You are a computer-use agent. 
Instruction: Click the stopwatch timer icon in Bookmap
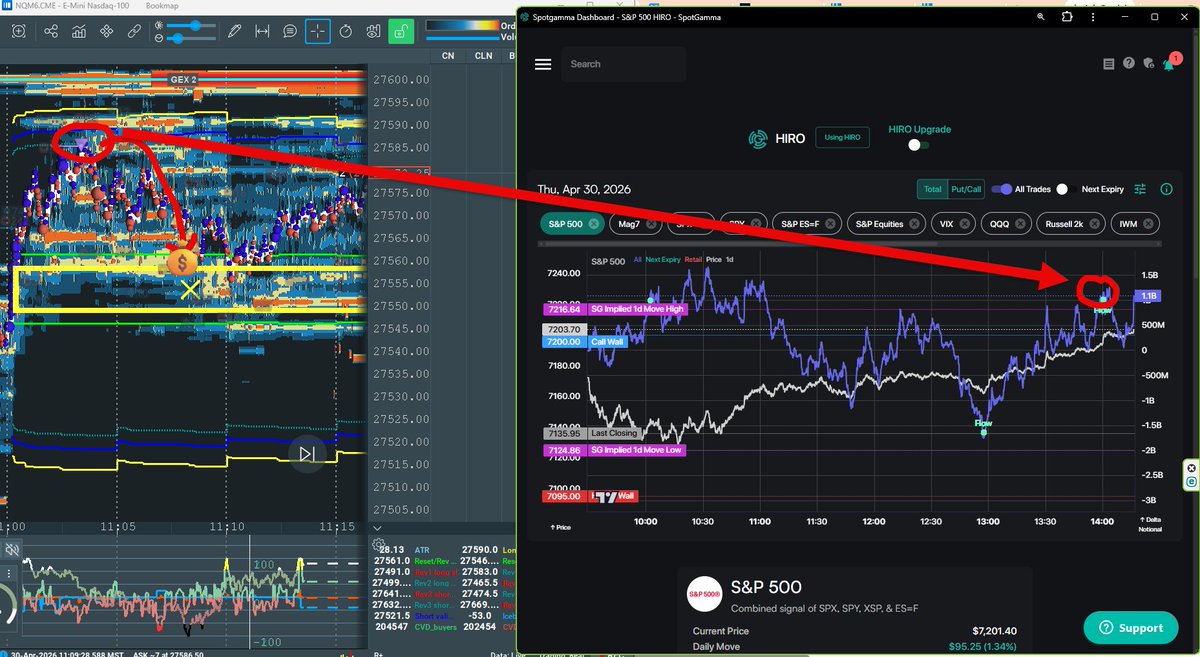click(345, 31)
